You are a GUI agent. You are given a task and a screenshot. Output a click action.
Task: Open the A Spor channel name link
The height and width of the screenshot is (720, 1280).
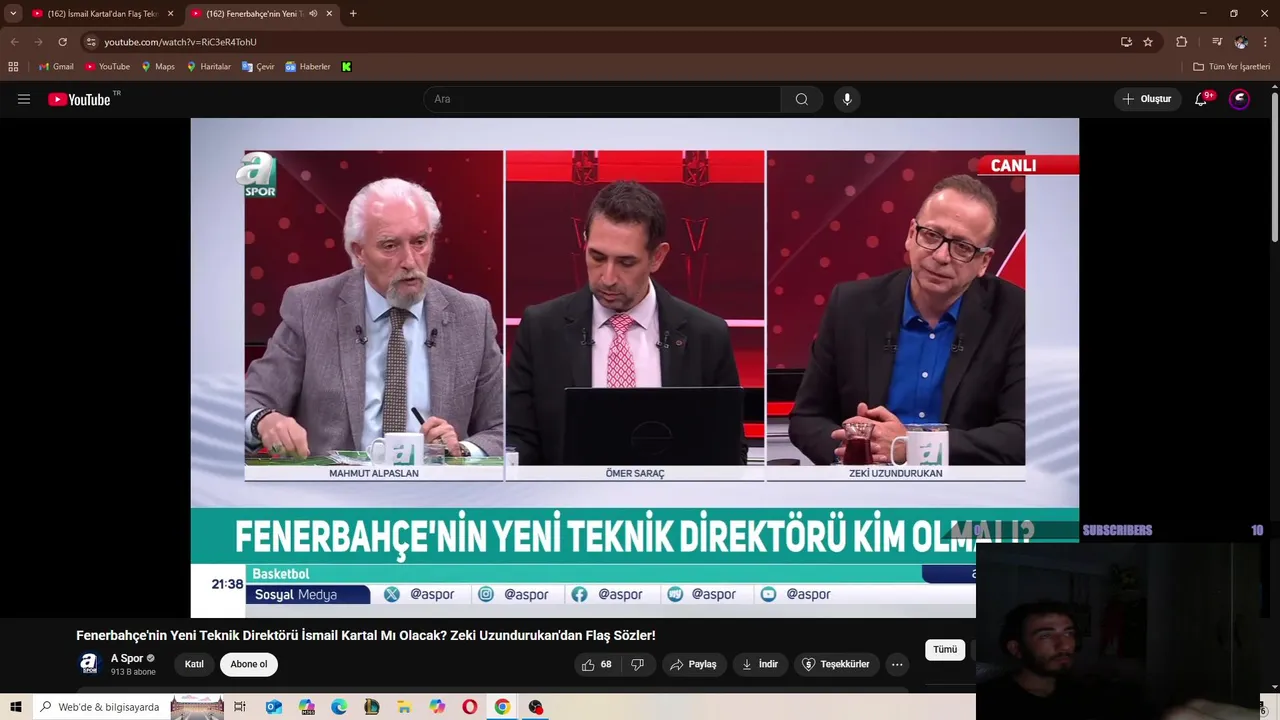click(127, 658)
